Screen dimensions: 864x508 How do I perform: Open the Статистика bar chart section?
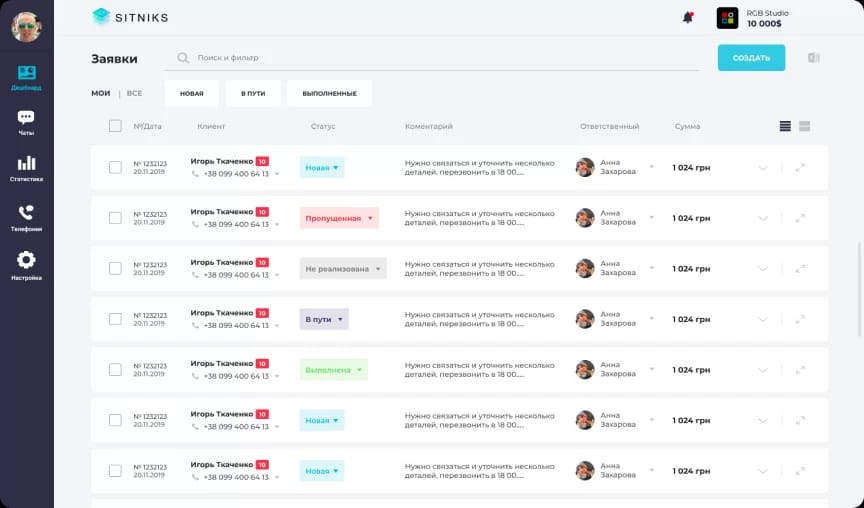26,169
